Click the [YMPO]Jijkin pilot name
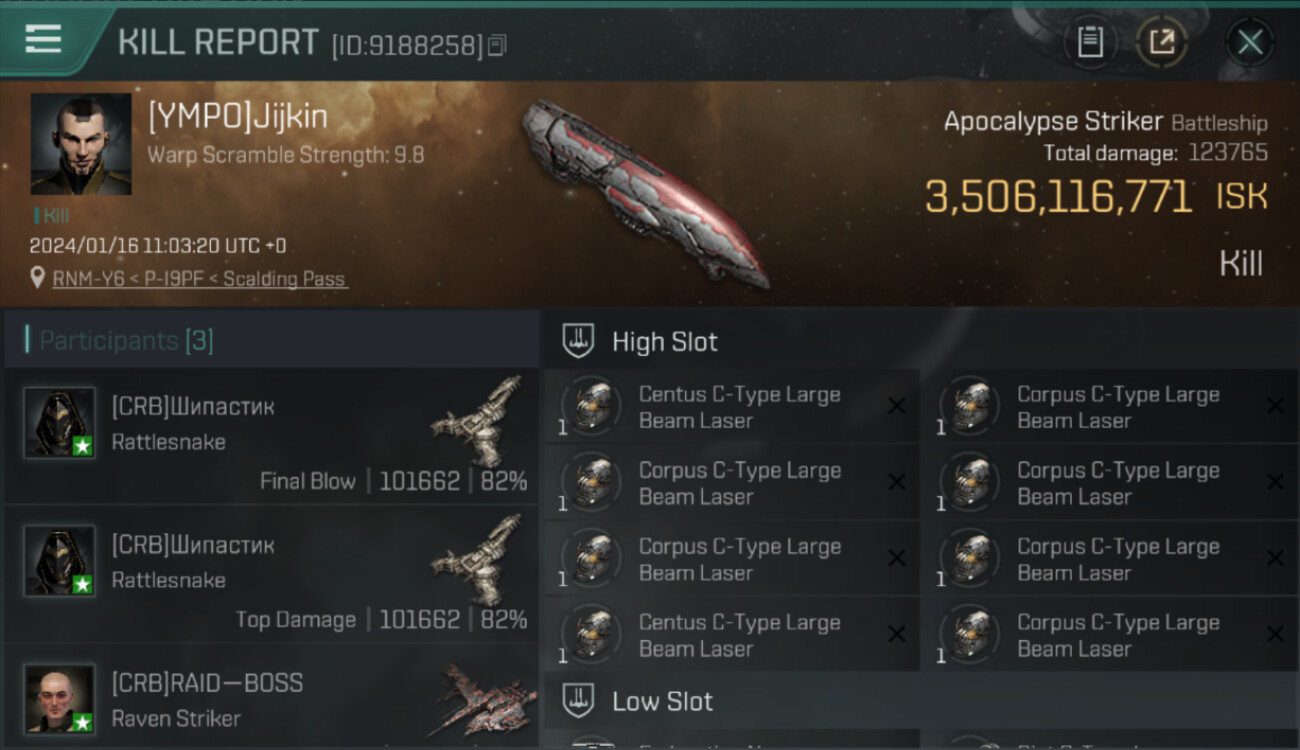 point(238,117)
